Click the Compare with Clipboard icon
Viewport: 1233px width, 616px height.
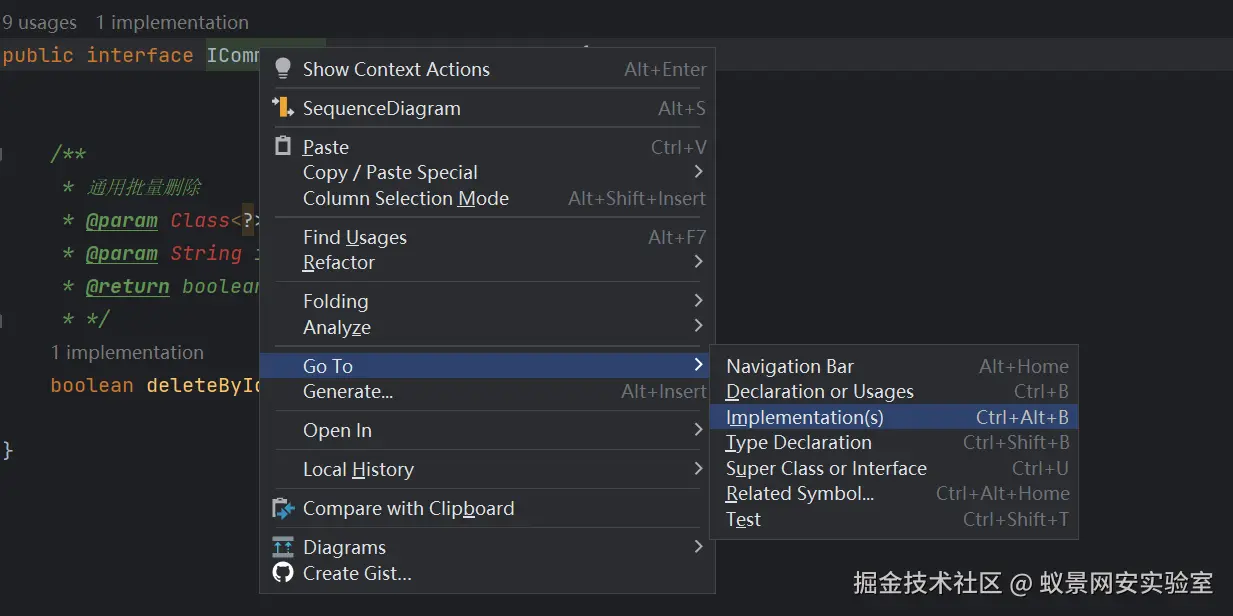pyautogui.click(x=284, y=509)
